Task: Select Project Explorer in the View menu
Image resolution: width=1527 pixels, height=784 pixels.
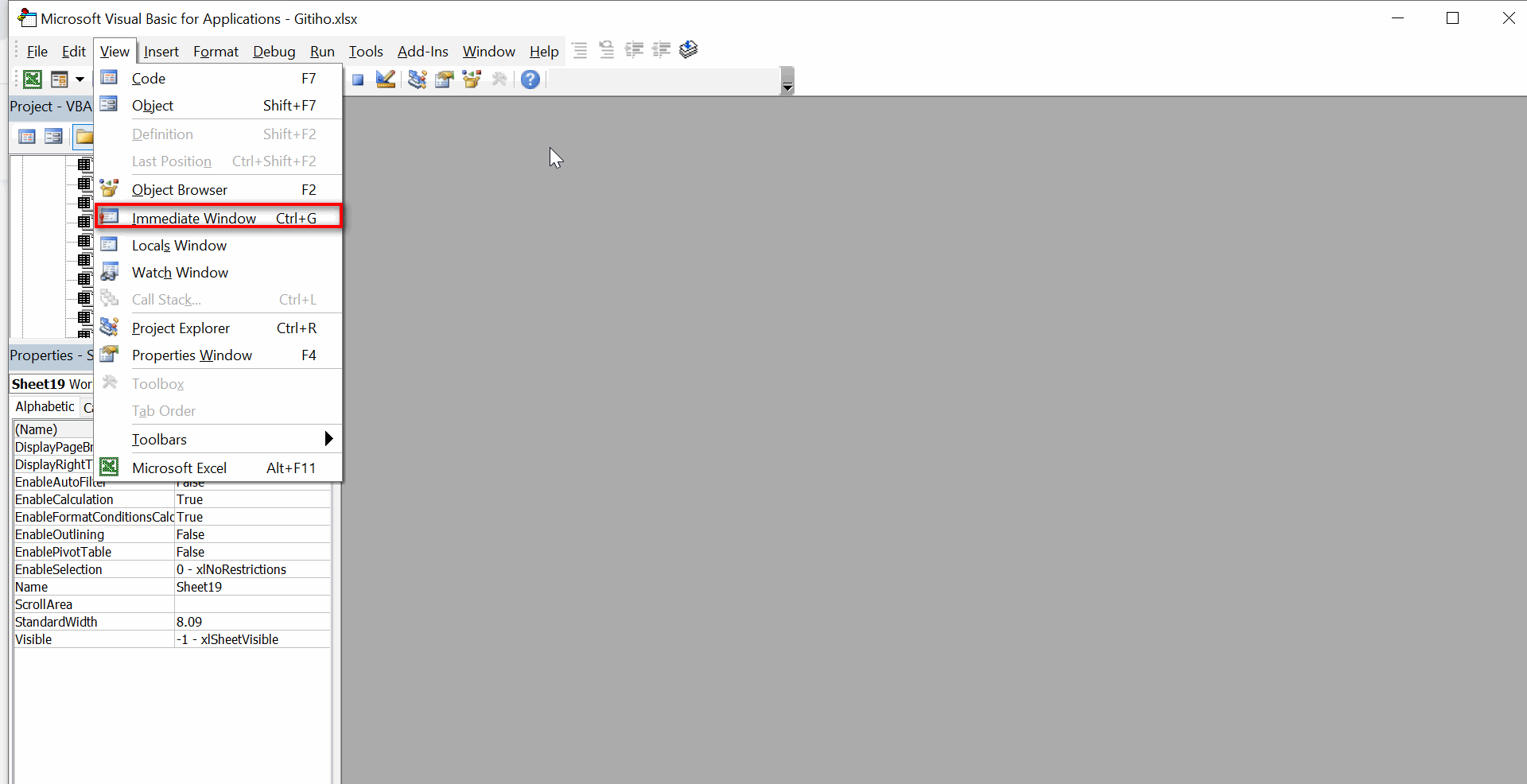Action: click(219, 328)
